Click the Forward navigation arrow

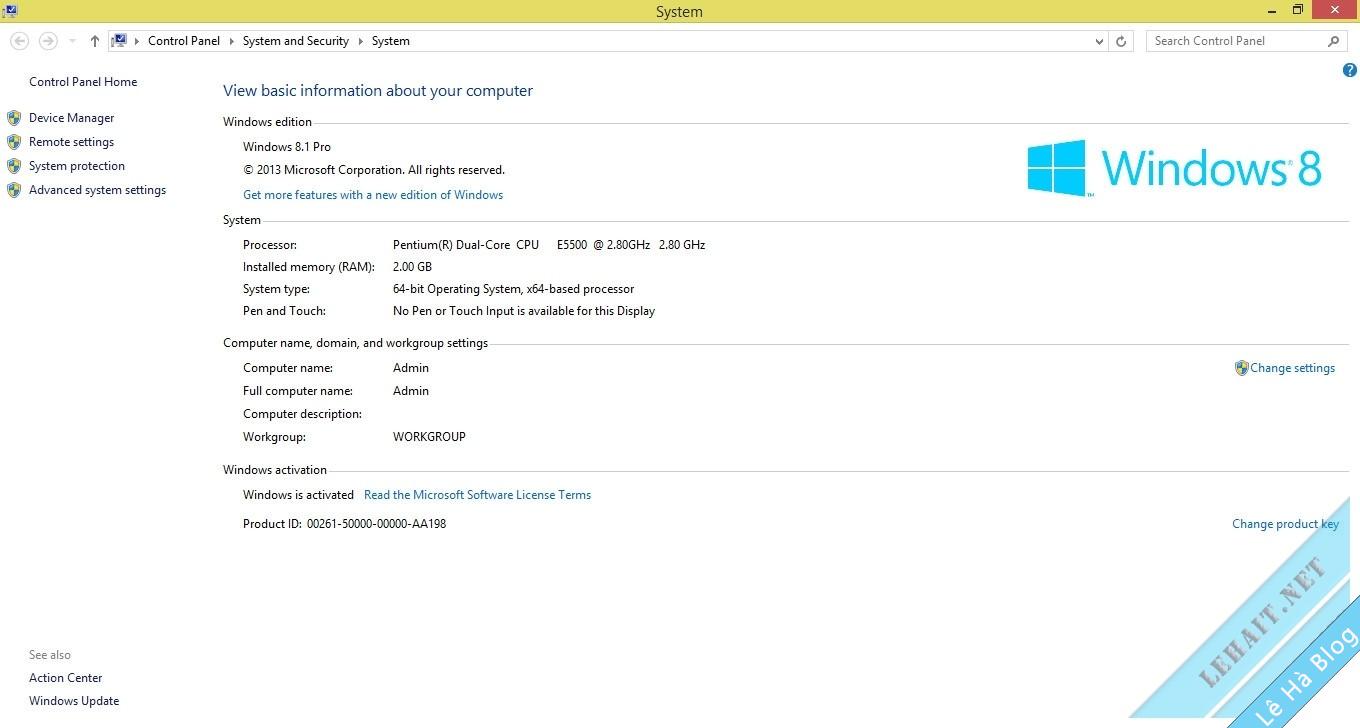[47, 41]
